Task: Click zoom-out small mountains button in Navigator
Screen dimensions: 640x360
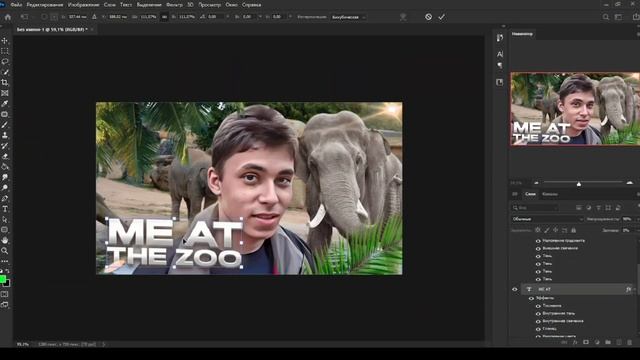Action: [x=536, y=182]
